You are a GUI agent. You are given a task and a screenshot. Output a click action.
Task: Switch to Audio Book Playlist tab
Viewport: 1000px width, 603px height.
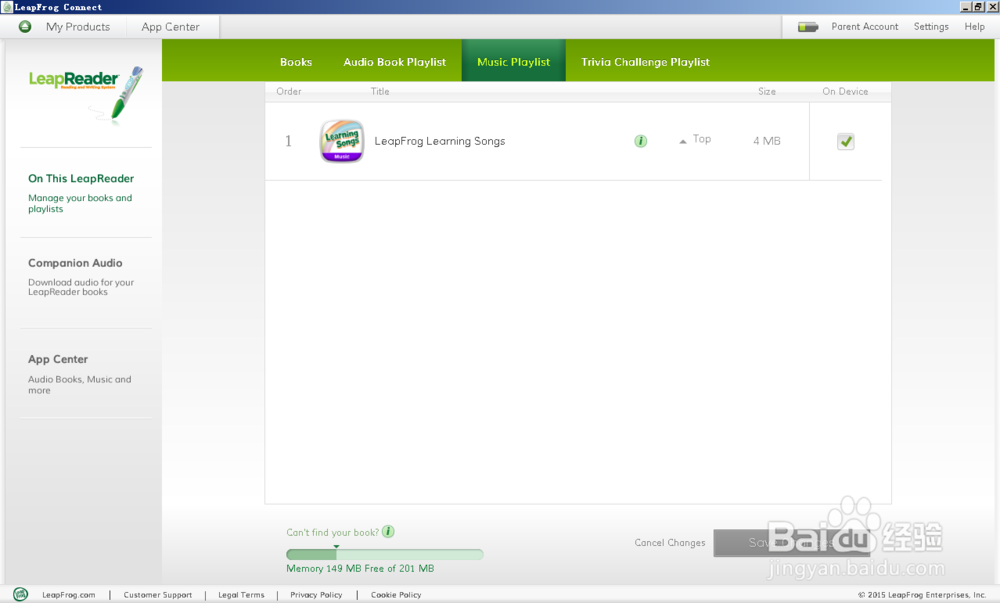tap(395, 62)
